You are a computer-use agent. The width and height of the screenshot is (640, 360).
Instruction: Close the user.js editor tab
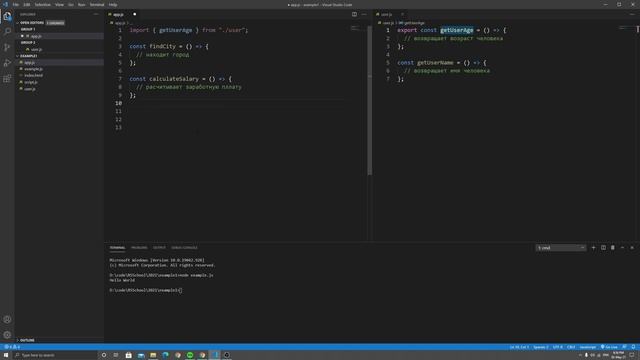tap(402, 14)
